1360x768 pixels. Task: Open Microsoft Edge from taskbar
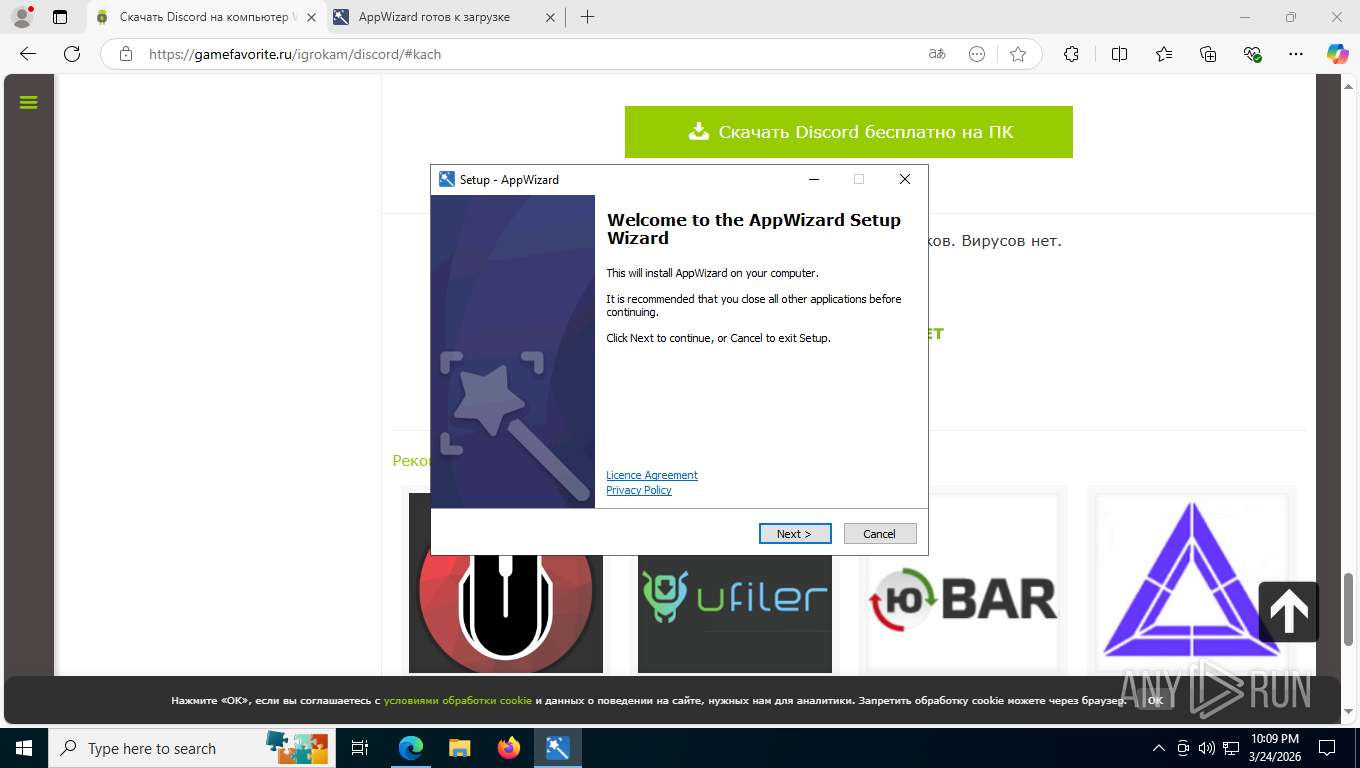(x=411, y=748)
